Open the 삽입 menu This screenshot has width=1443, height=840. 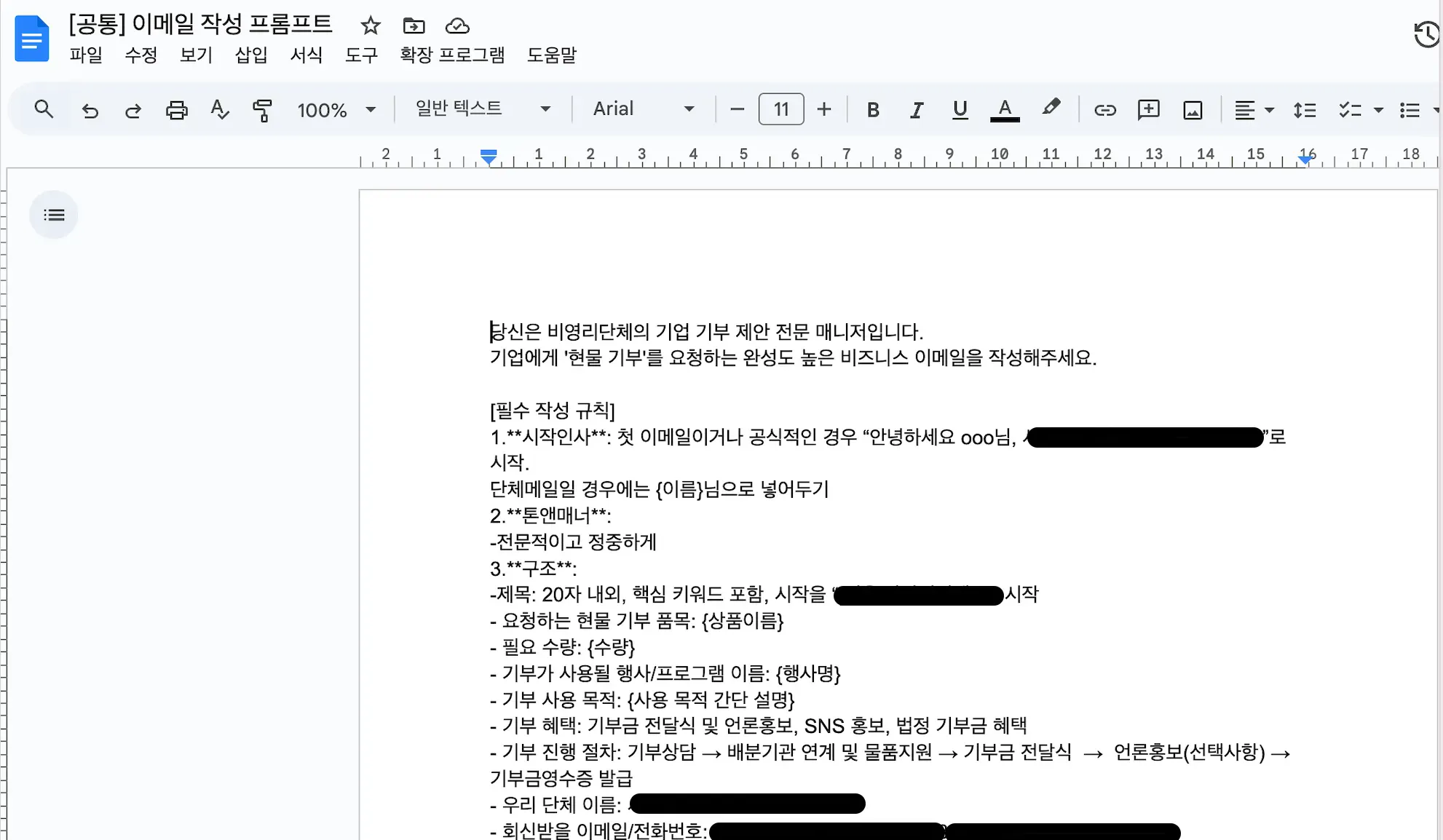pyautogui.click(x=250, y=55)
